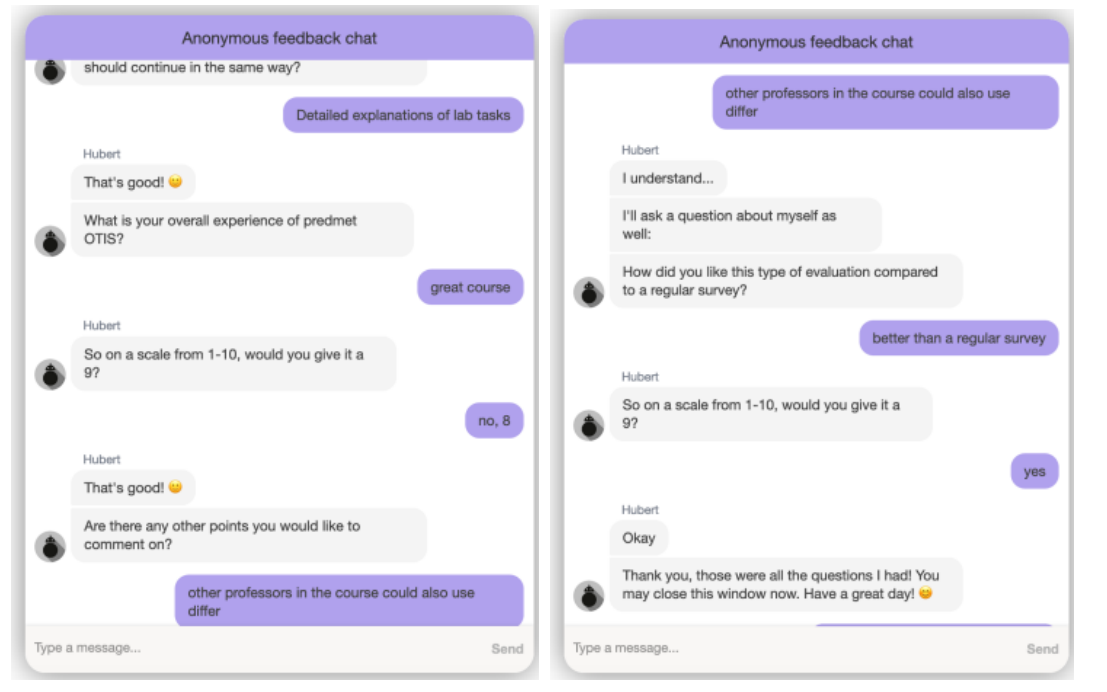Click the left chat's 'Anonymous feedback chat' header
The width and height of the screenshot is (1107, 692).
(279, 39)
